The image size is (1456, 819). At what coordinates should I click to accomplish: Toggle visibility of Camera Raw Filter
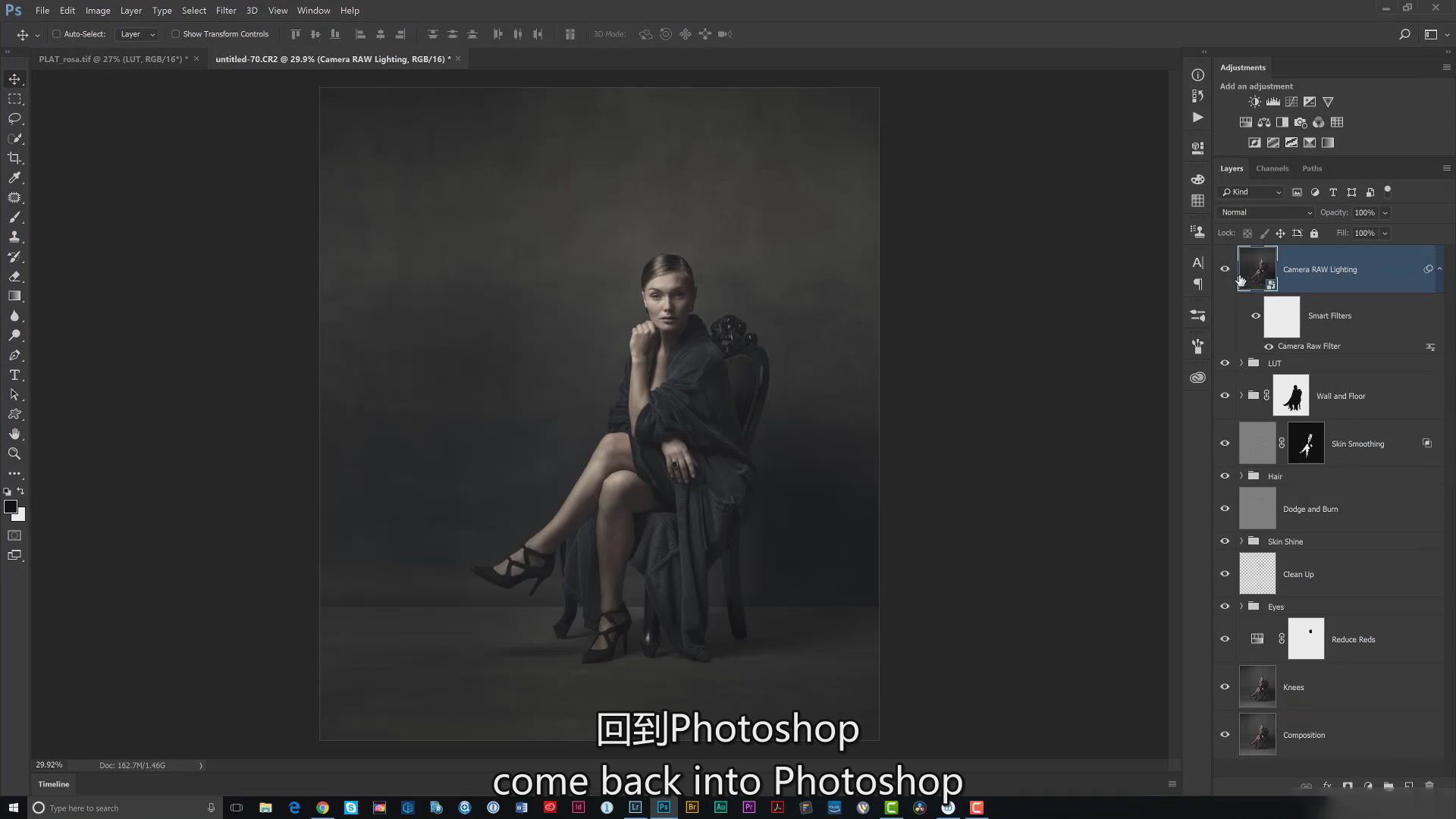click(x=1269, y=347)
